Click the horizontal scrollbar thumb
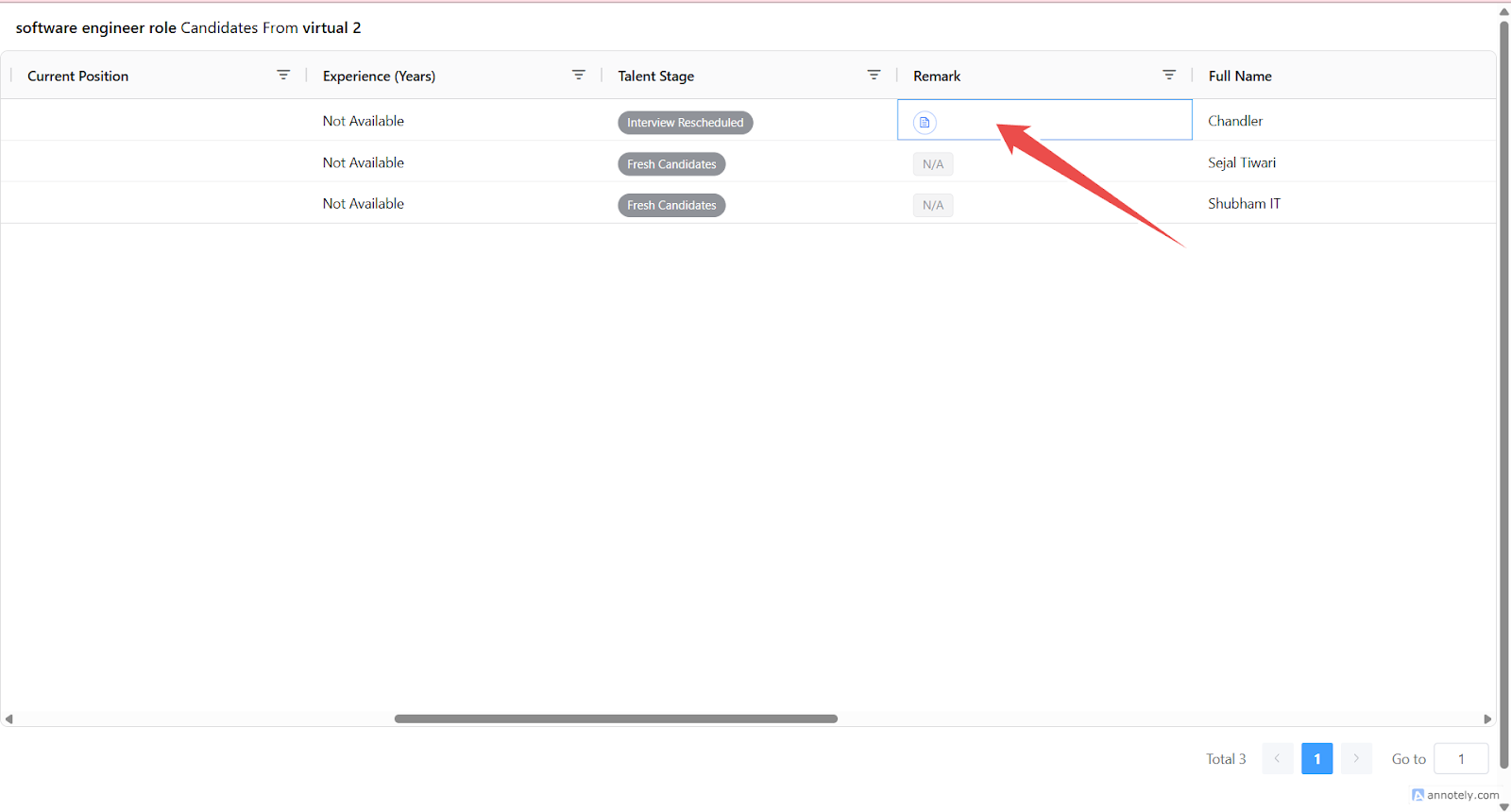This screenshot has width=1511, height=812. click(x=616, y=719)
